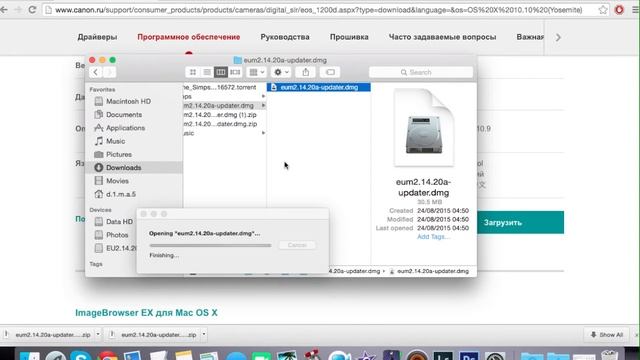Open Lightroom from the Dock
The height and width of the screenshot is (360, 640).
tap(443, 356)
